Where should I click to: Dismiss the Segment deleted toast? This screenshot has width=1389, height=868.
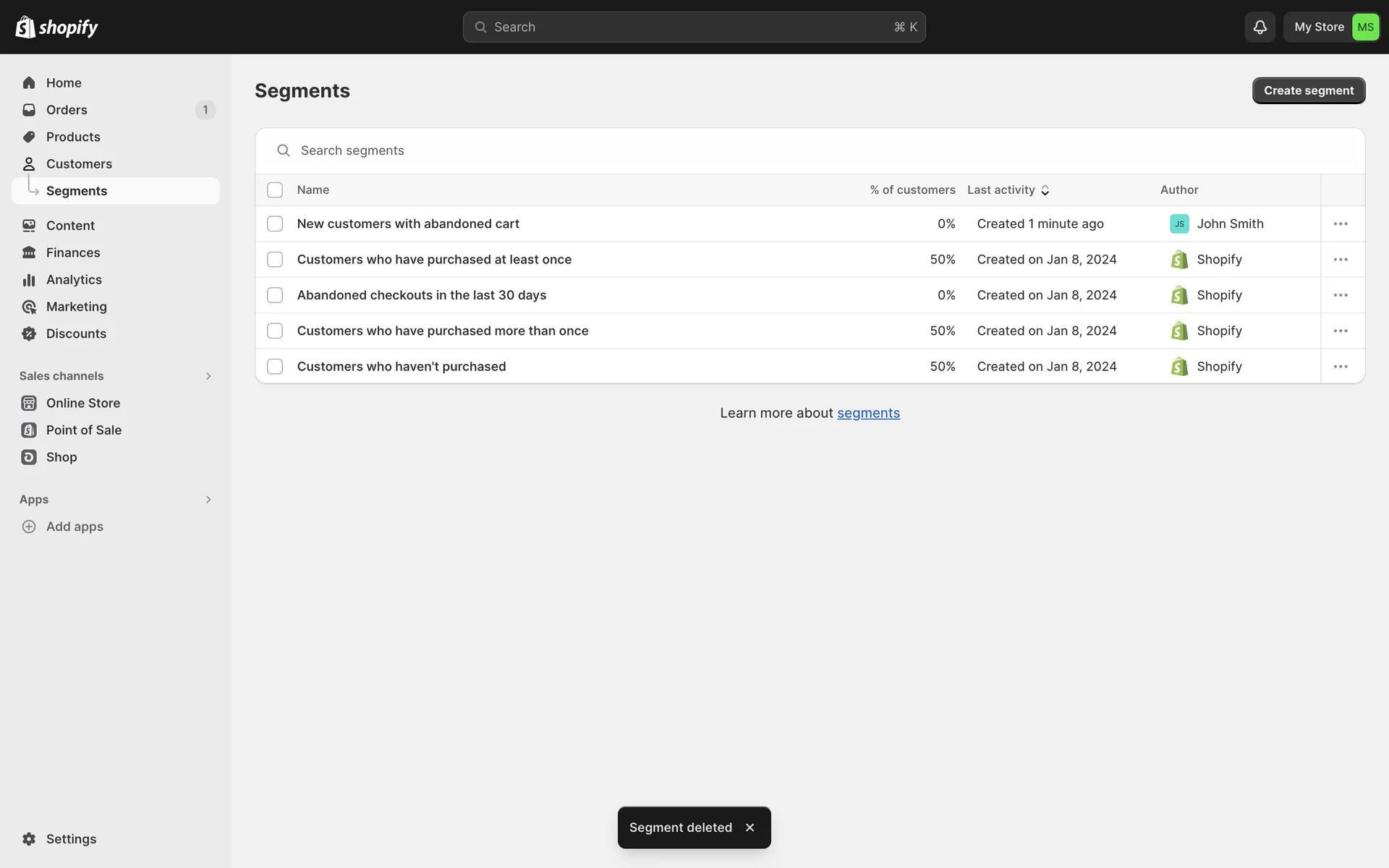click(x=750, y=827)
